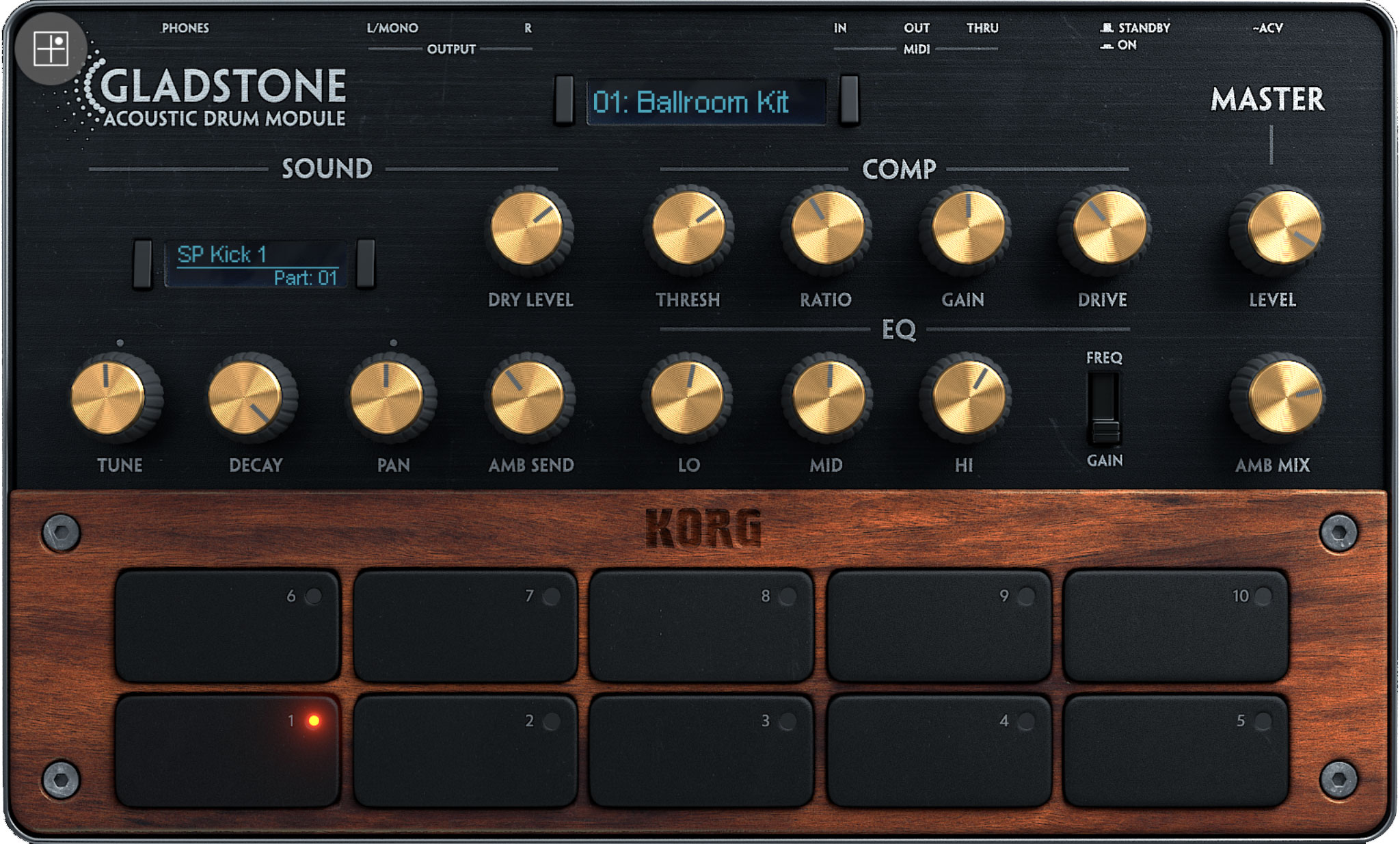Tap drum pad 4
The height and width of the screenshot is (844, 1400).
[x=939, y=750]
